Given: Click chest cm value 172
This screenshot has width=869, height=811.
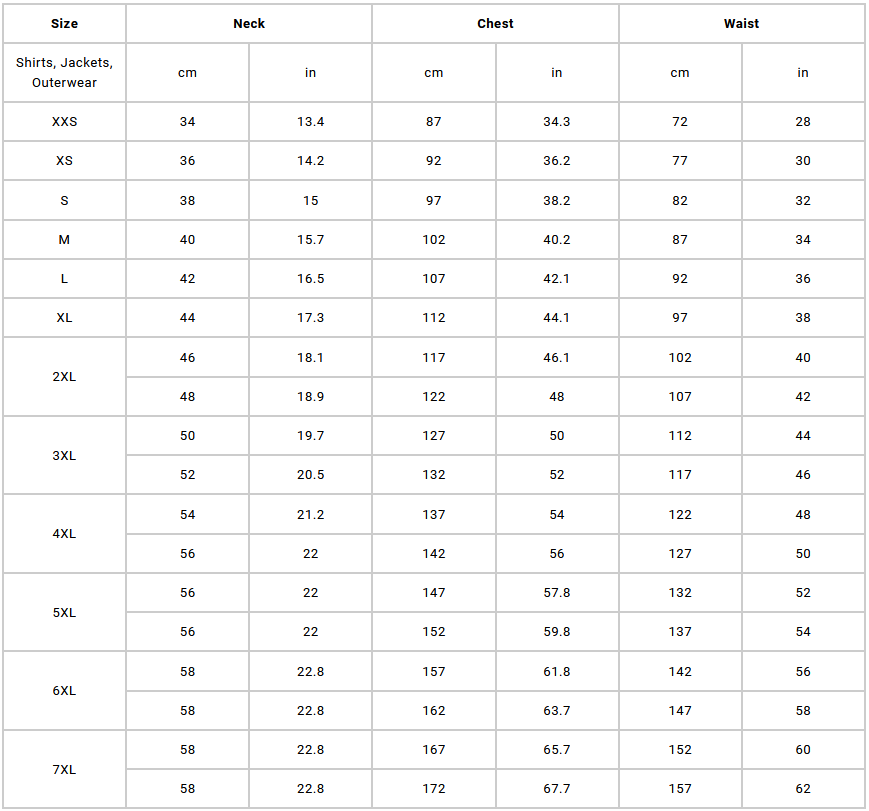Looking at the screenshot, I should [x=433, y=788].
